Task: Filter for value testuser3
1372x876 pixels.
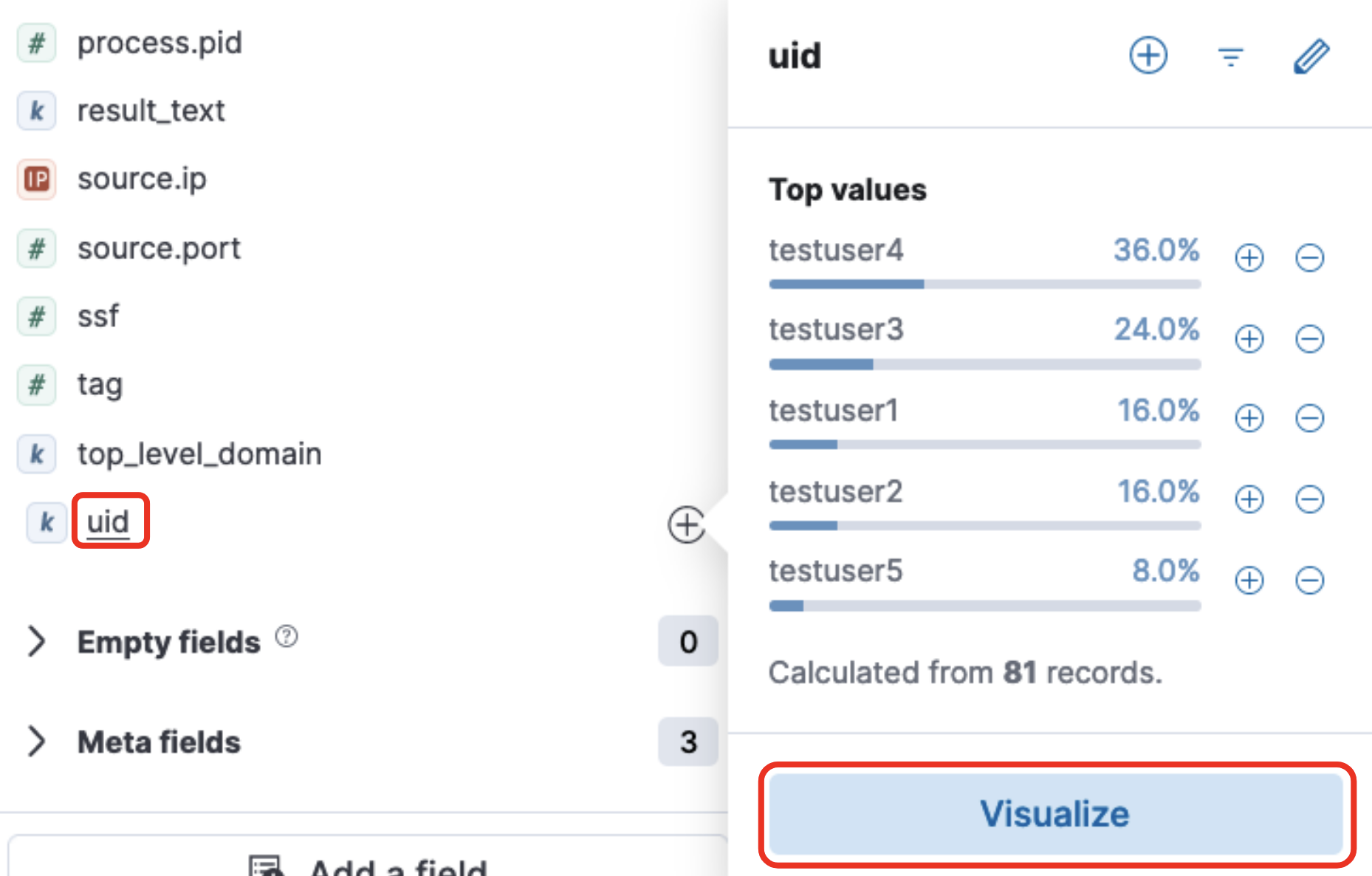Action: (1249, 339)
